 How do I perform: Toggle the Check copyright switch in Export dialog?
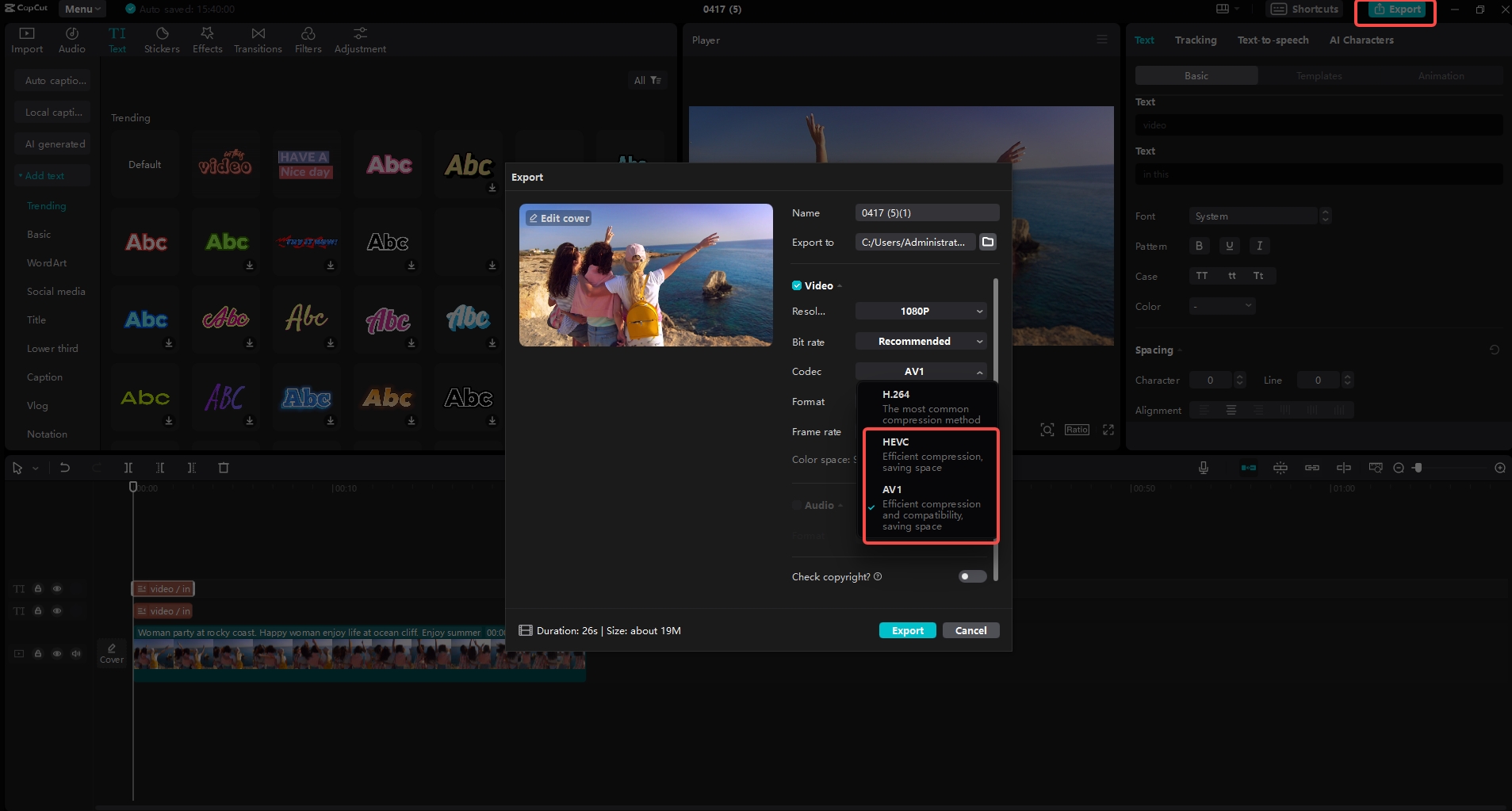(x=972, y=576)
